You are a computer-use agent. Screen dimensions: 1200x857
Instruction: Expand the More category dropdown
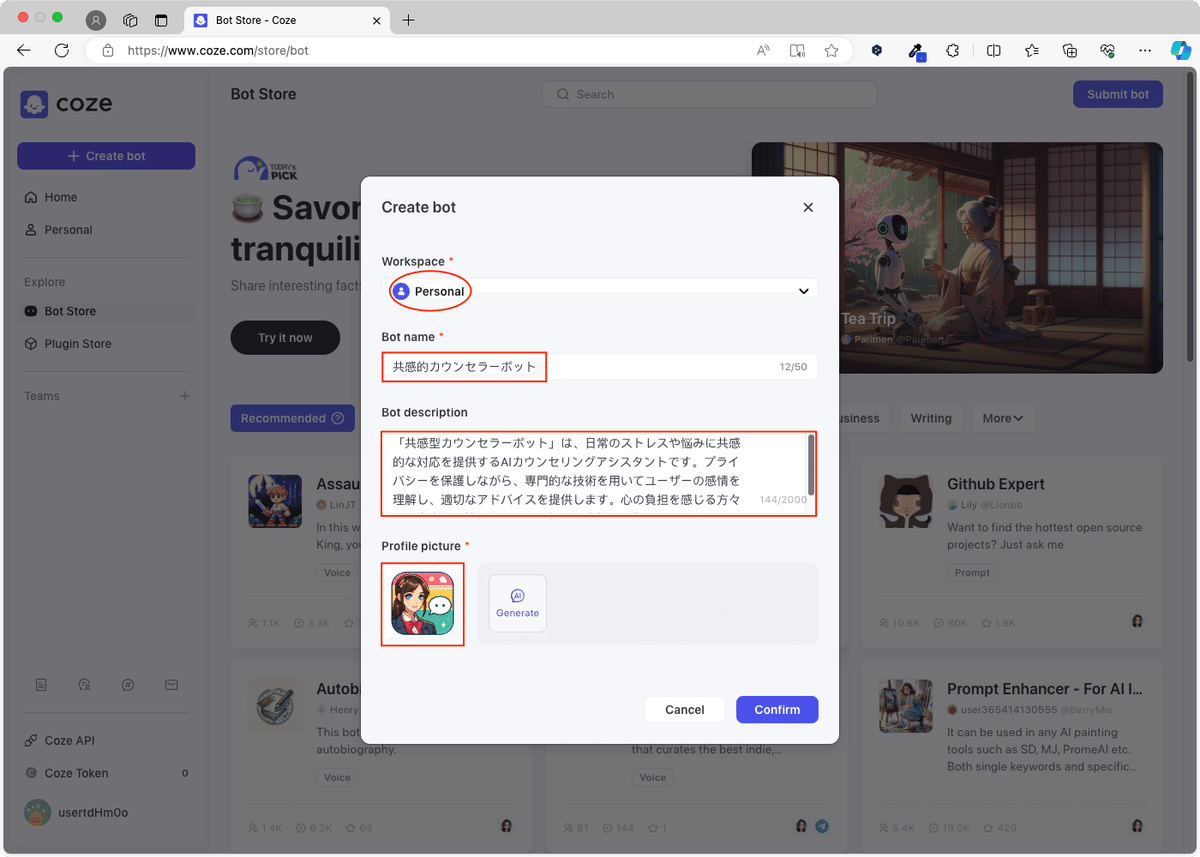pos(1003,418)
